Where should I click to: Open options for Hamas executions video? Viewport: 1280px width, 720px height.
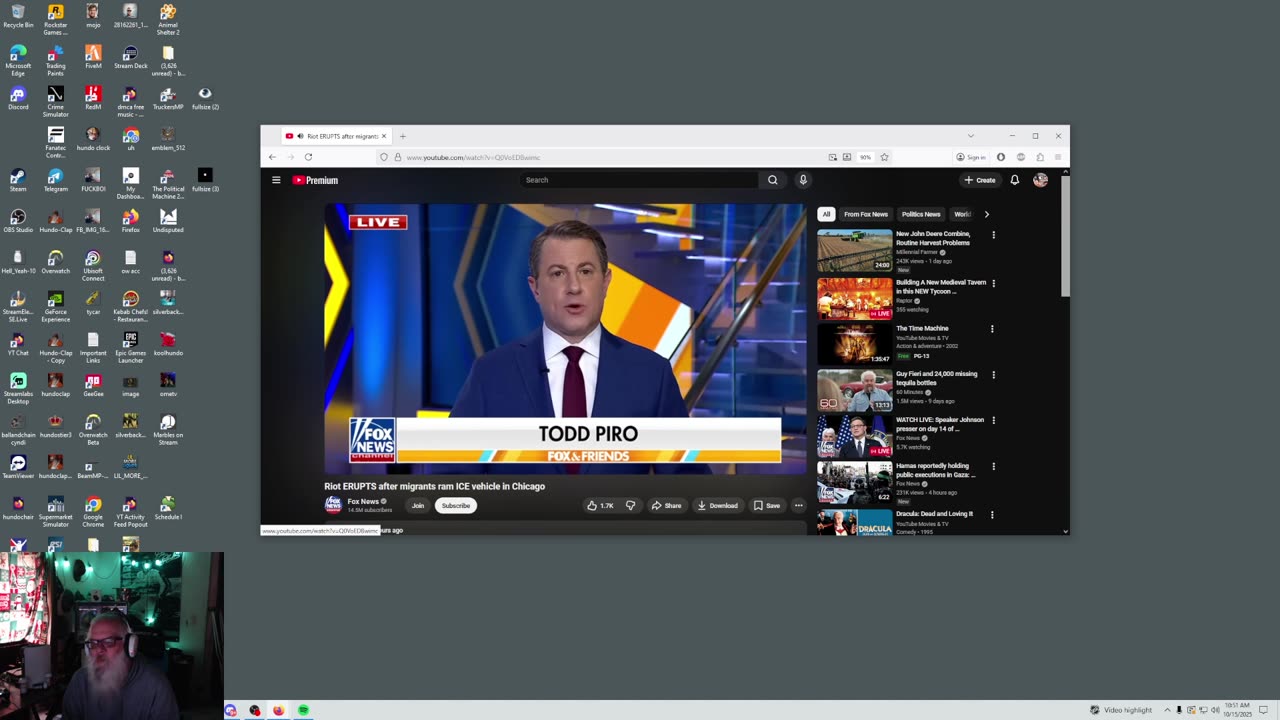click(993, 467)
